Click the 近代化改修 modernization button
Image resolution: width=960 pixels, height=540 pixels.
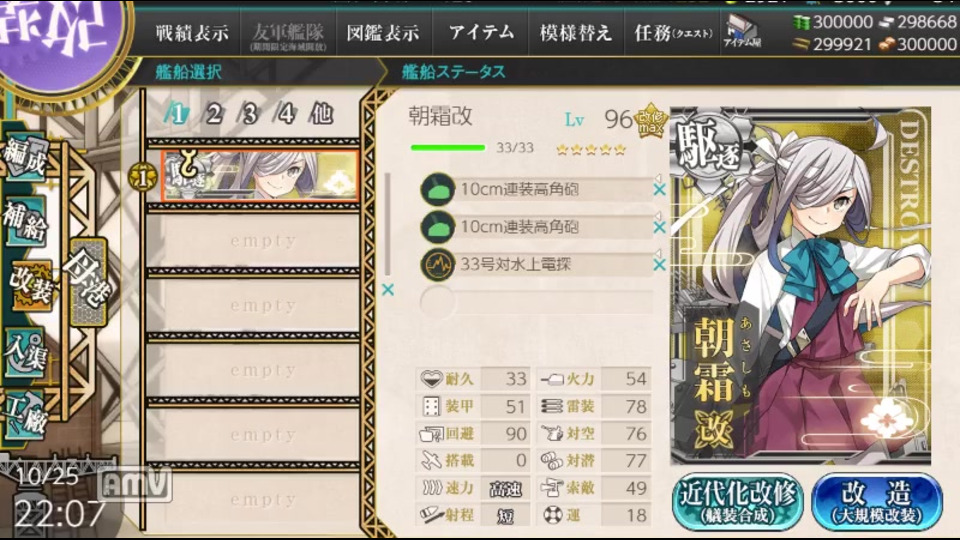click(738, 501)
